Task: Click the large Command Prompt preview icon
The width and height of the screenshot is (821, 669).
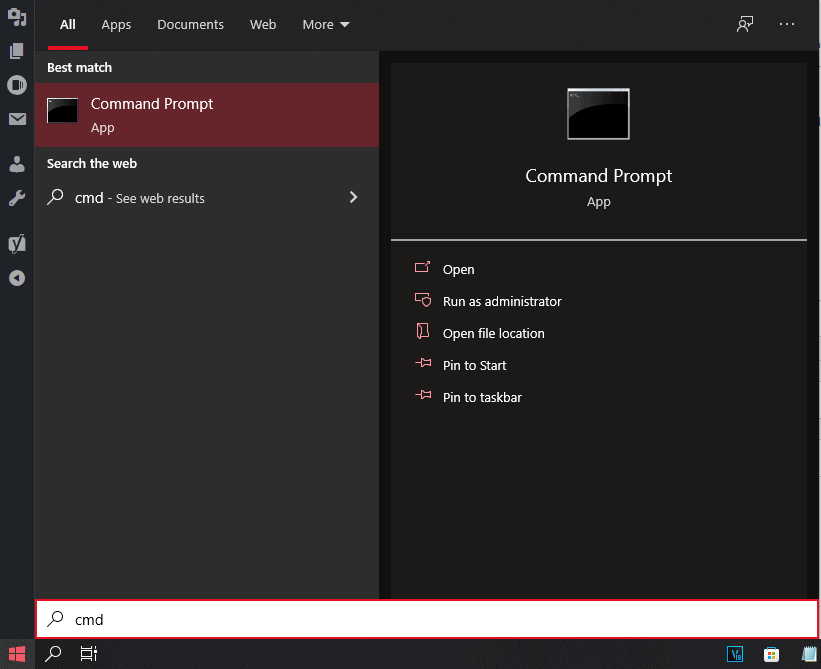Action: (598, 114)
